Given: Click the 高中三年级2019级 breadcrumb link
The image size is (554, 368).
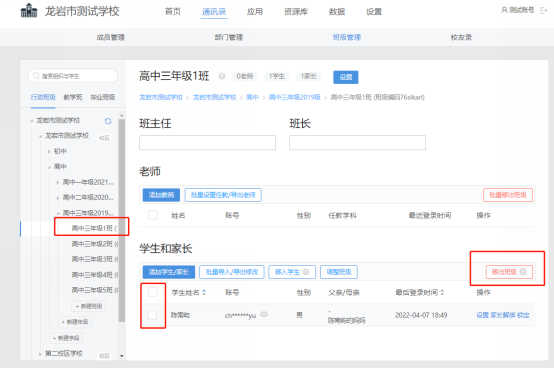Looking at the screenshot, I should click(x=295, y=97).
